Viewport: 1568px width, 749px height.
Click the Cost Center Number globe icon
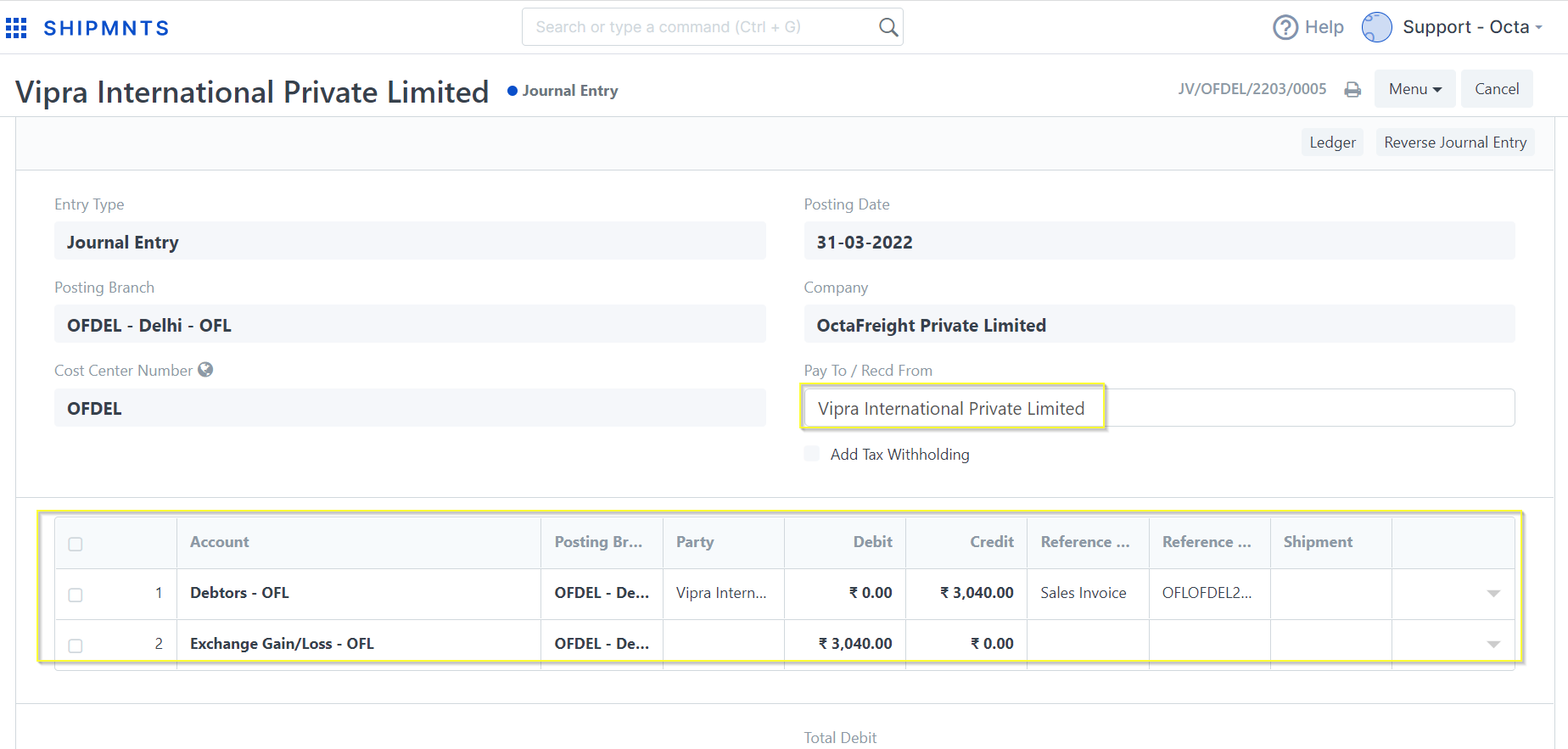click(205, 370)
